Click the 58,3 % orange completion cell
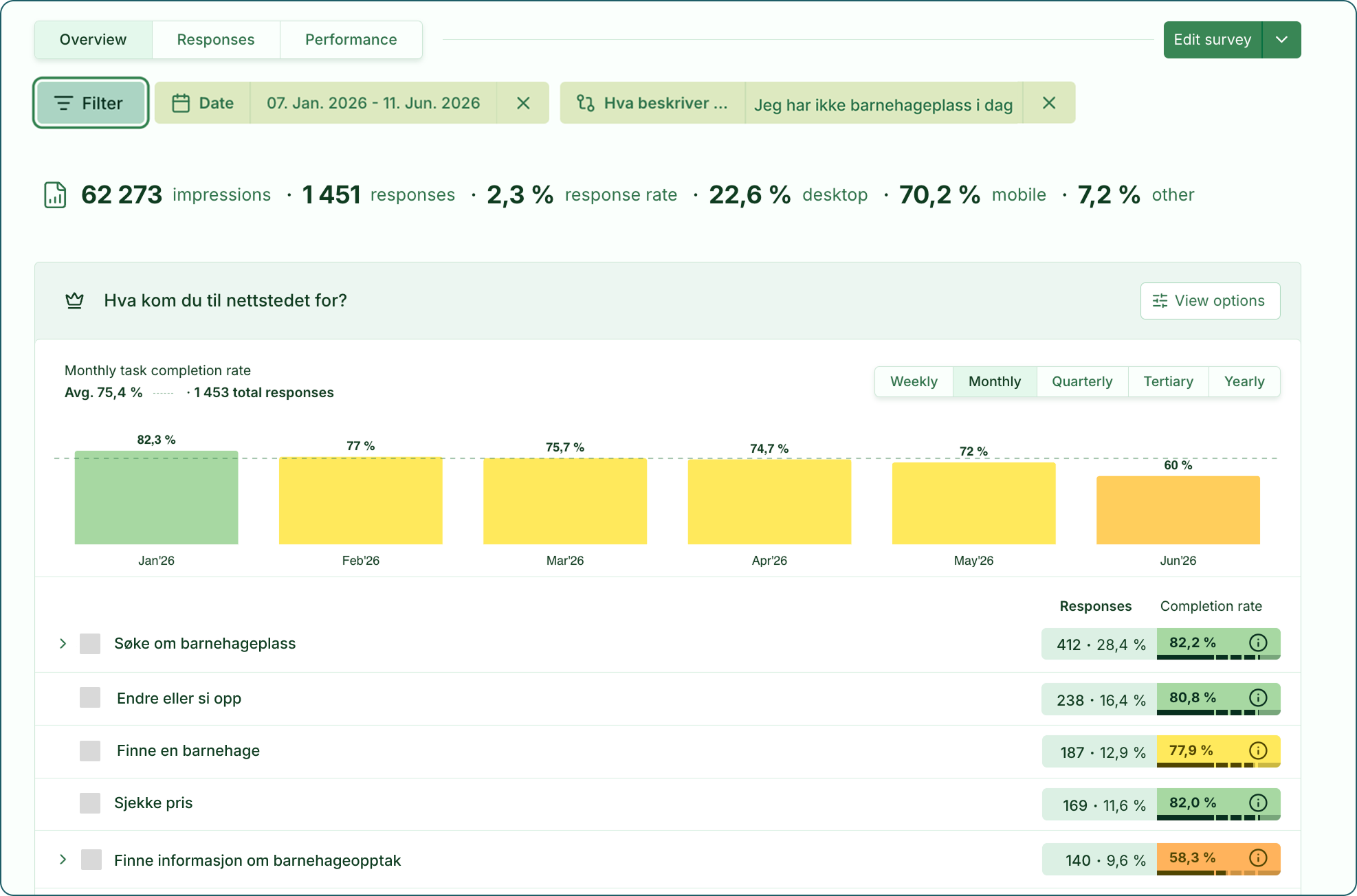This screenshot has height=896, width=1357. click(x=1218, y=859)
